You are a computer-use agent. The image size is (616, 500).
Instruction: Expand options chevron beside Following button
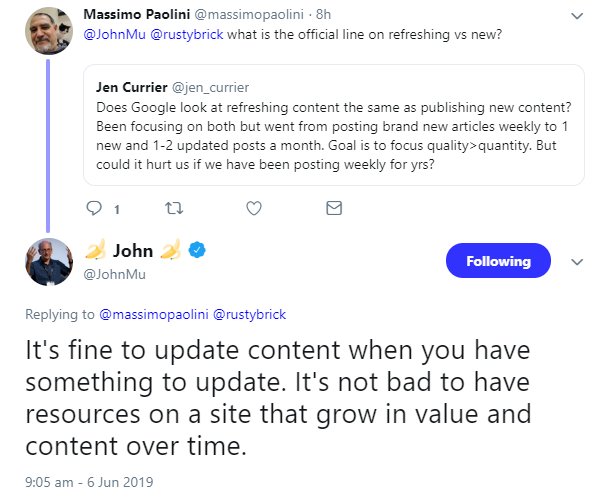click(576, 261)
